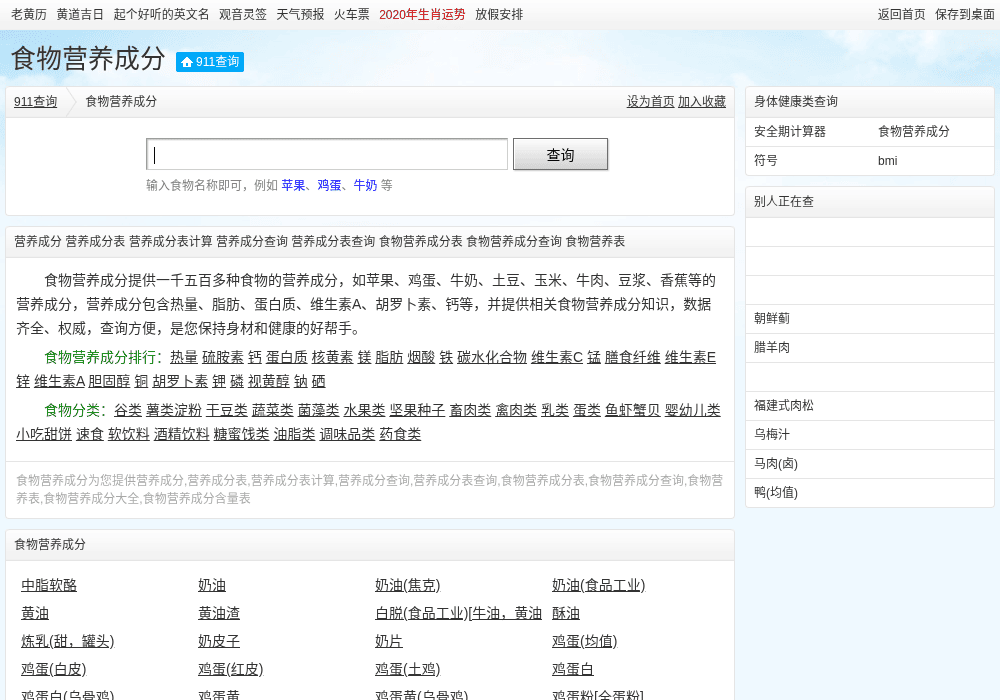
Task: Open 安全期计算器 in the sidebar
Action: click(x=790, y=131)
